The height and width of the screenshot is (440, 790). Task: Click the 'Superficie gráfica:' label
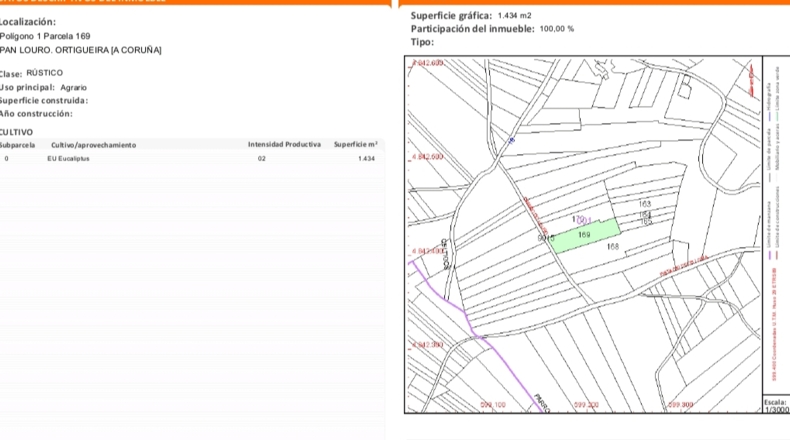(451, 16)
